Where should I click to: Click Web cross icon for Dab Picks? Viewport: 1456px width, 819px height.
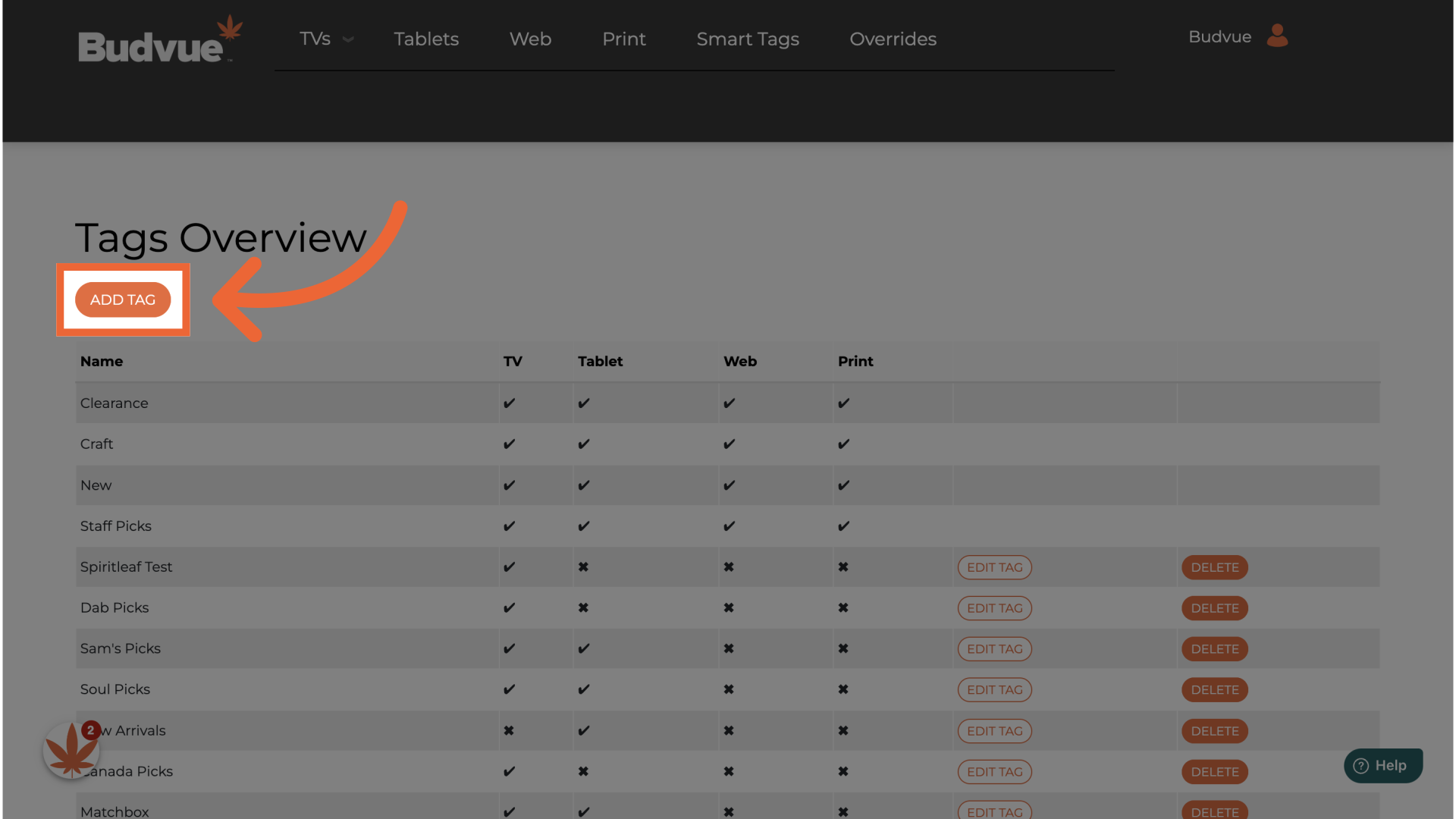tap(728, 608)
